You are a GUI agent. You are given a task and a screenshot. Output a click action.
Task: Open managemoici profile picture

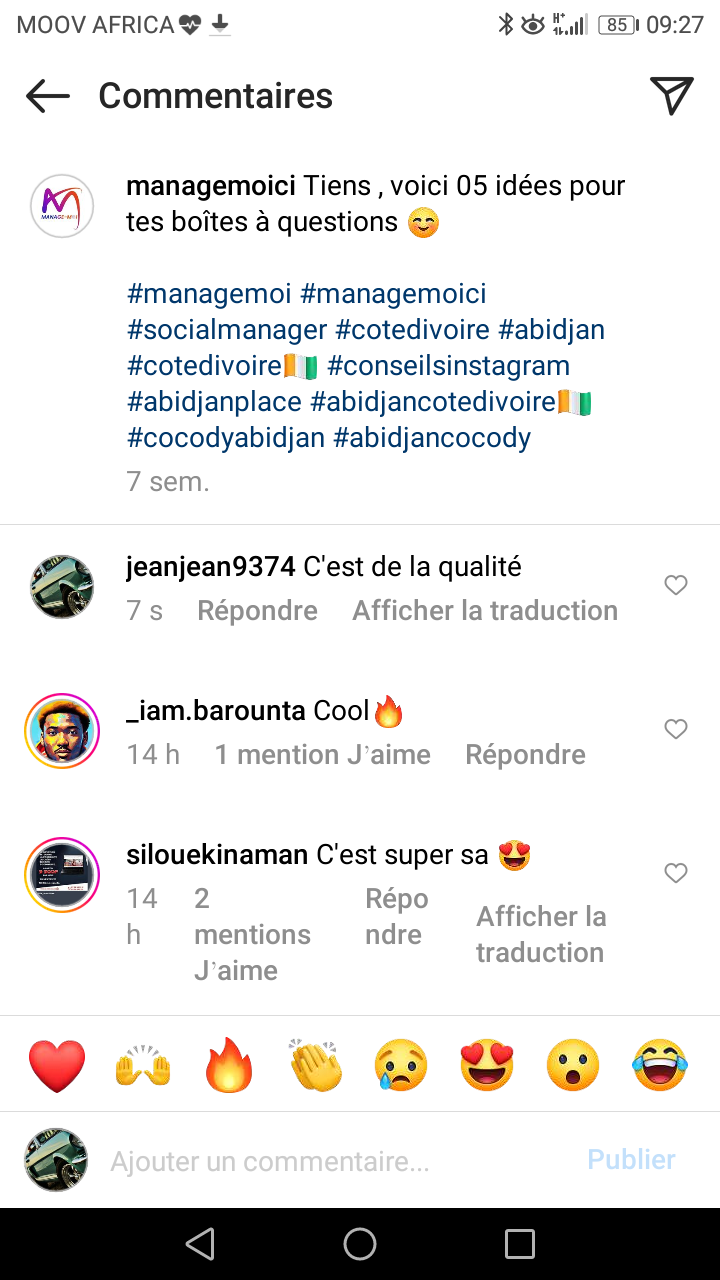click(x=62, y=206)
